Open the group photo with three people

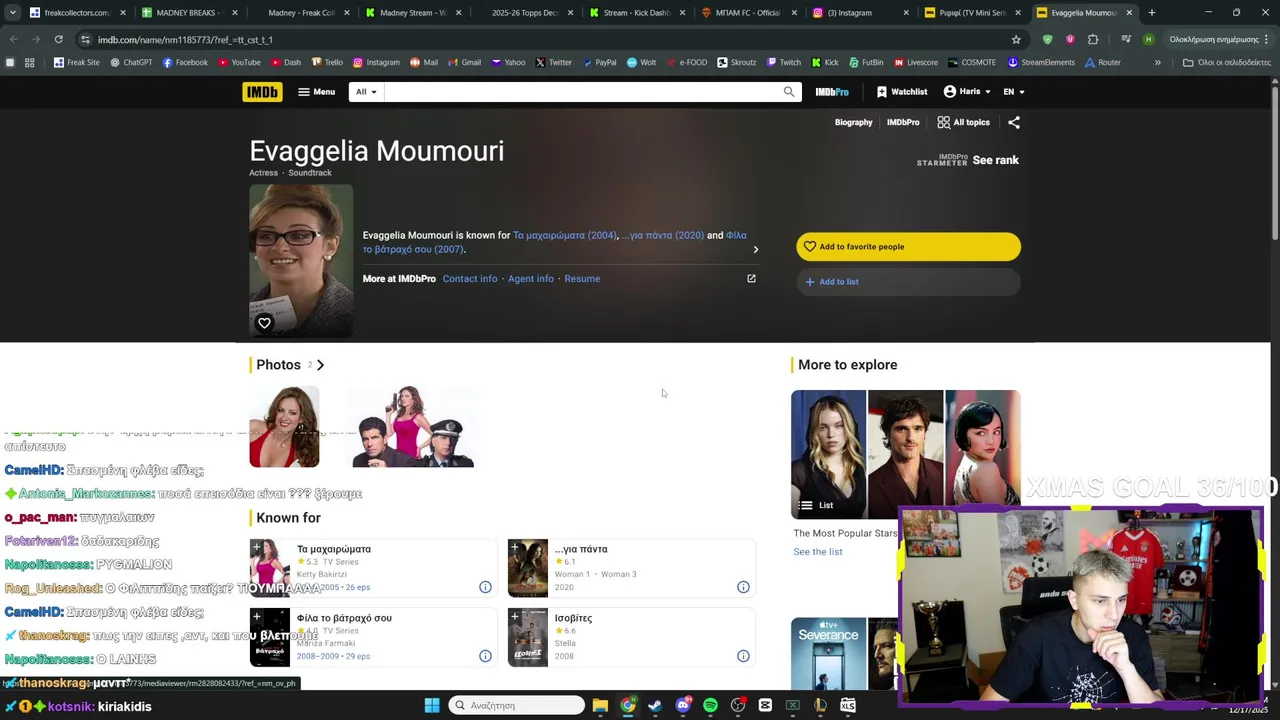tap(413, 427)
